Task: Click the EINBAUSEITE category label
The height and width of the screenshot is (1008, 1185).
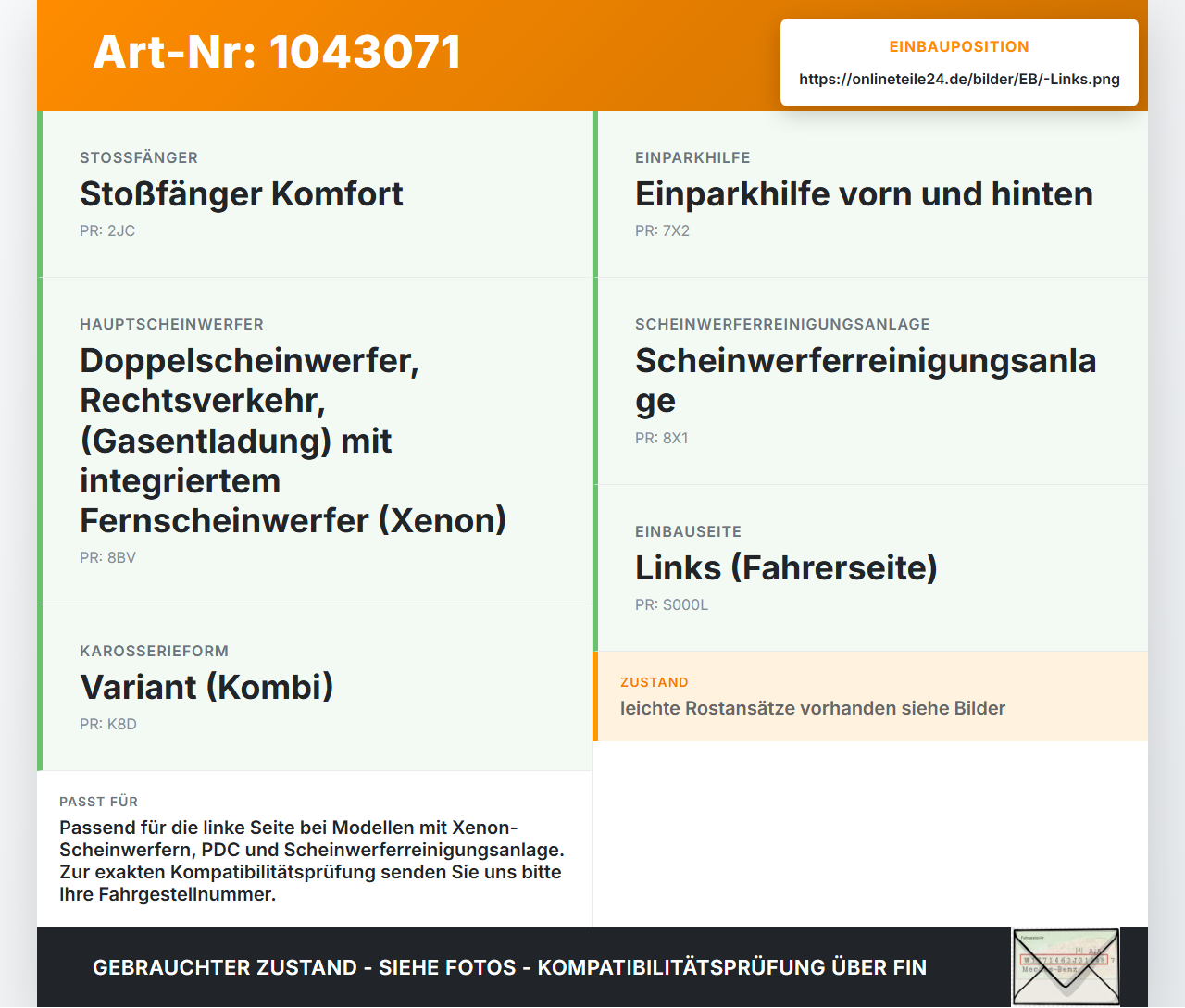Action: click(688, 531)
